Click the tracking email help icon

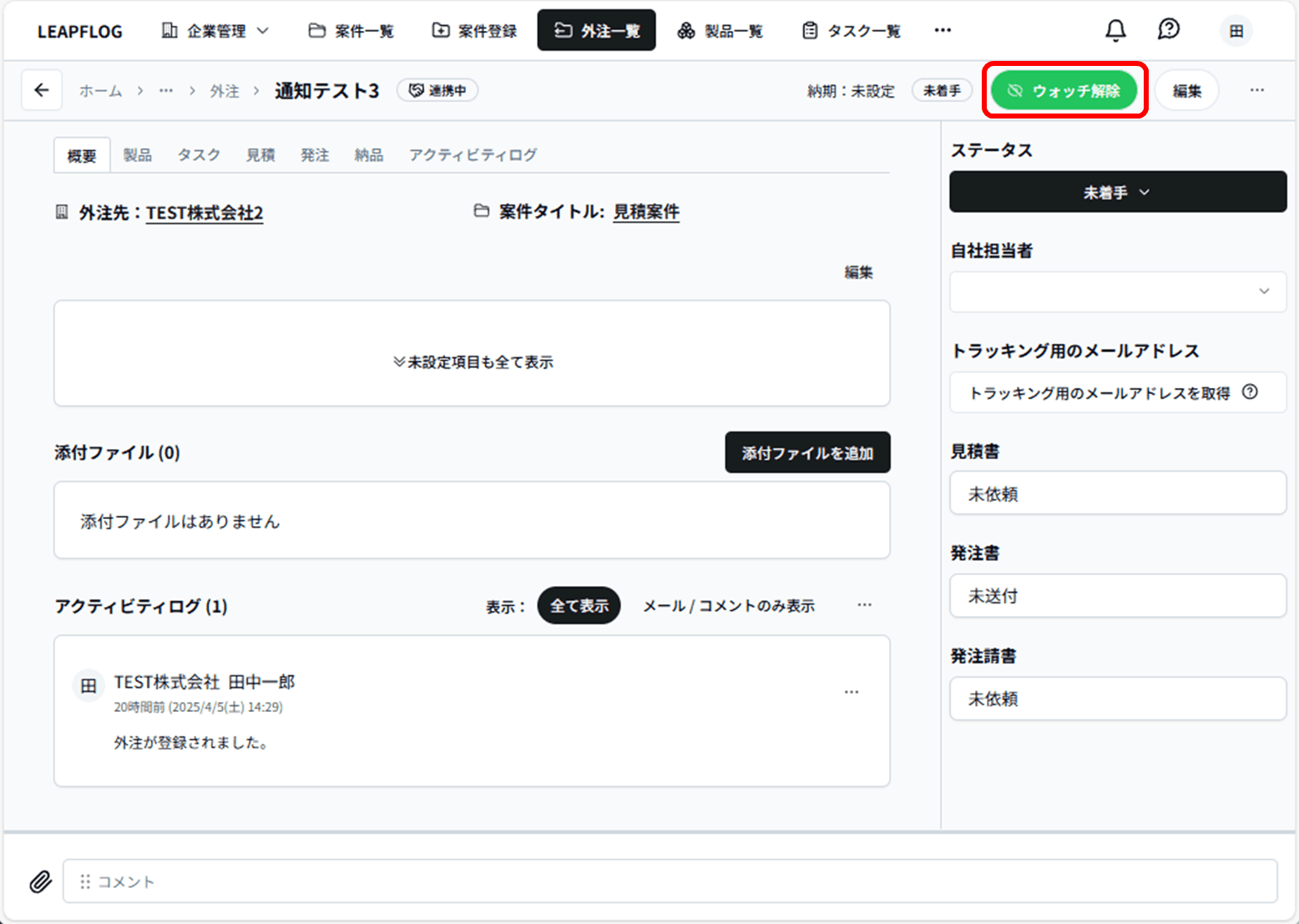click(x=1250, y=392)
